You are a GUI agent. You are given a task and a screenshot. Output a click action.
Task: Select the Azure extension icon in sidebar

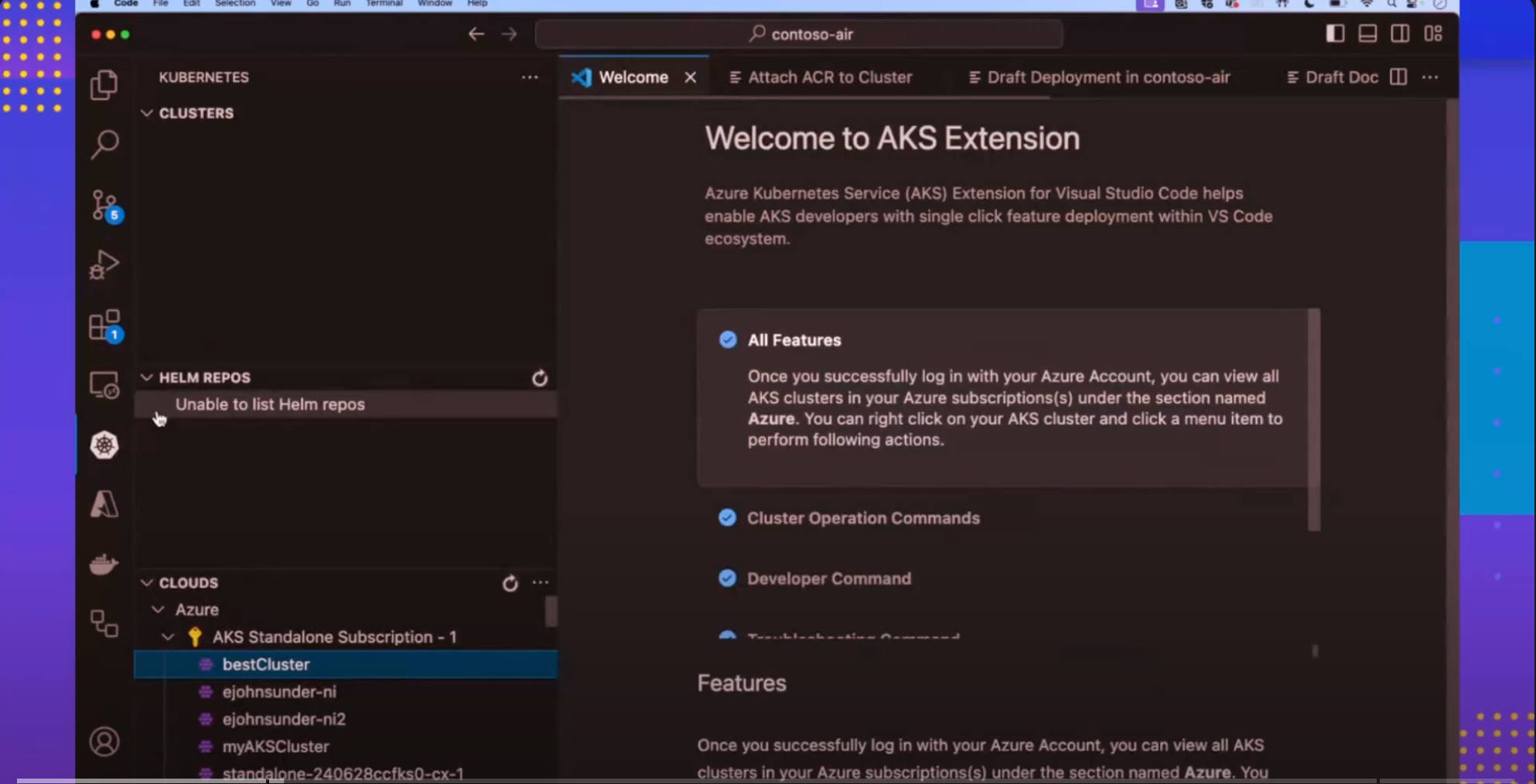coord(104,503)
